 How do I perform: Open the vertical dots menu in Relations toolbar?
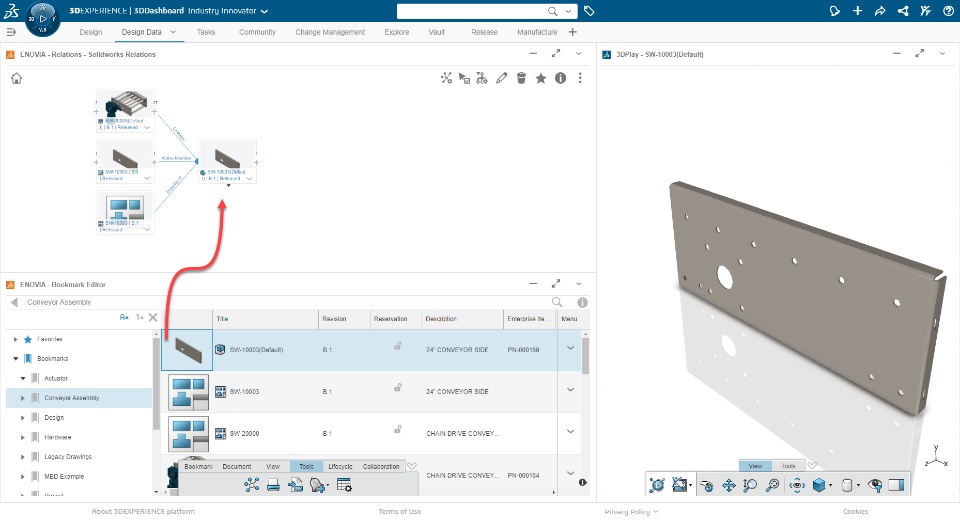click(x=580, y=78)
